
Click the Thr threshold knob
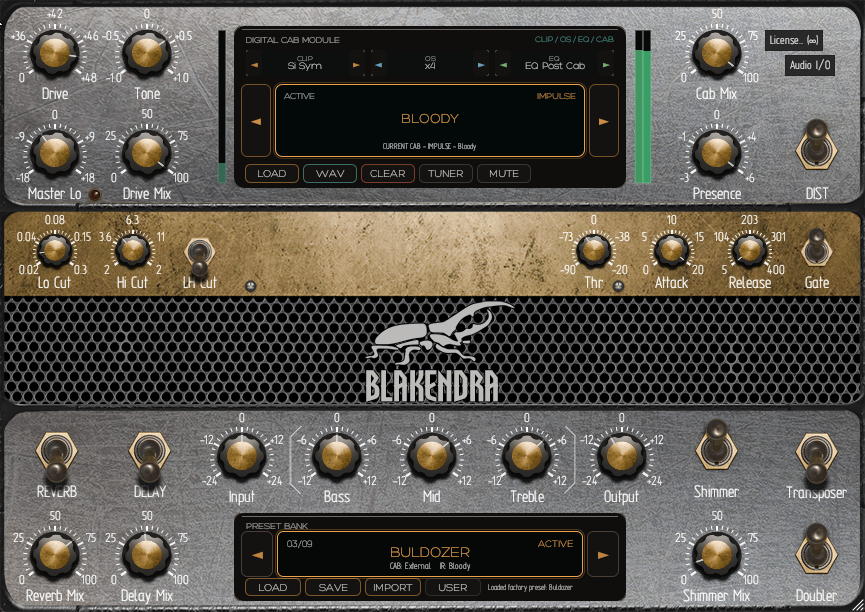[x=594, y=251]
